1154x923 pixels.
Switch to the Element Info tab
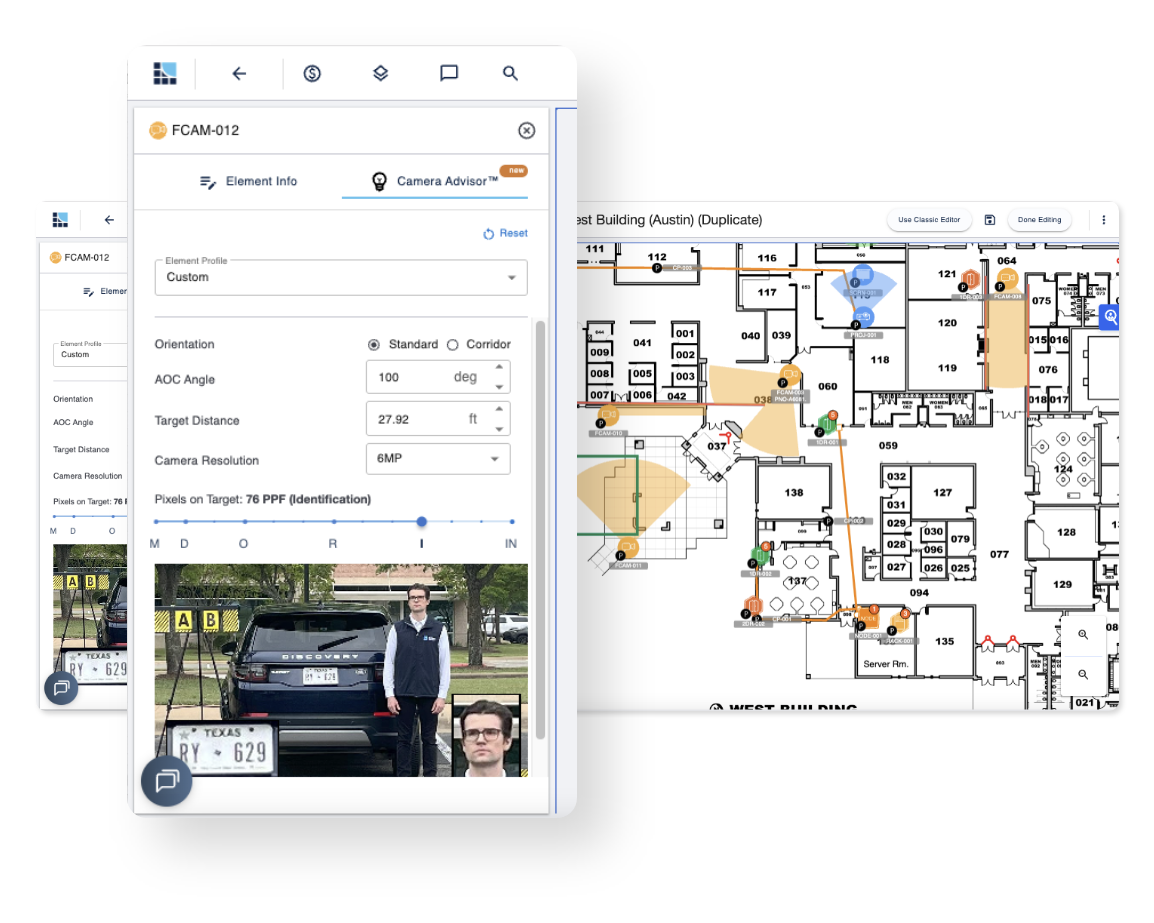251,181
